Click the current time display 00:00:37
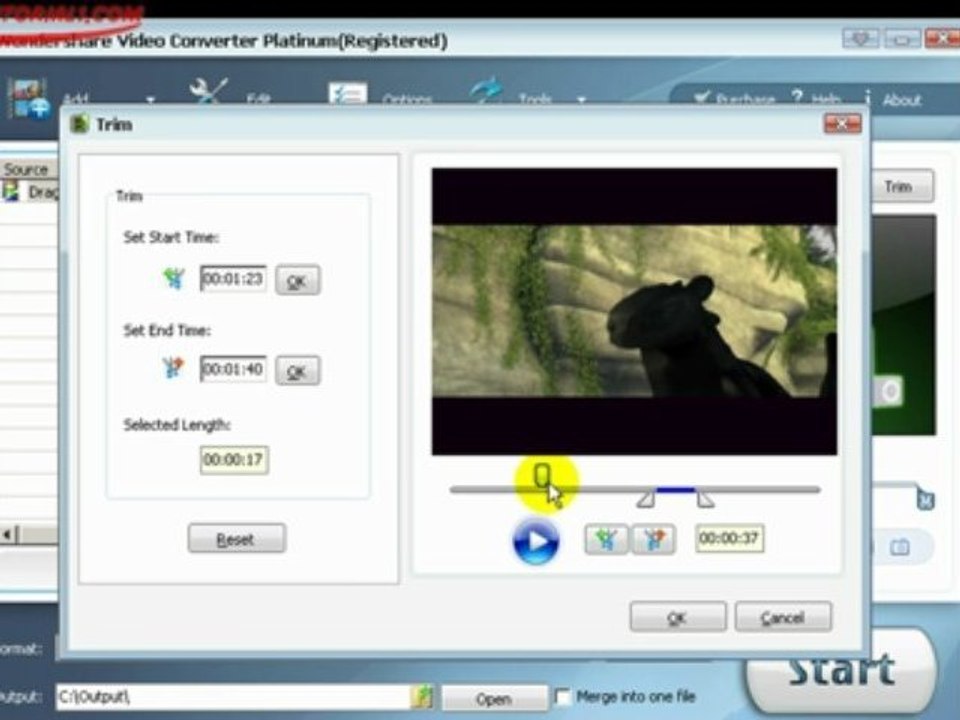 pos(729,538)
